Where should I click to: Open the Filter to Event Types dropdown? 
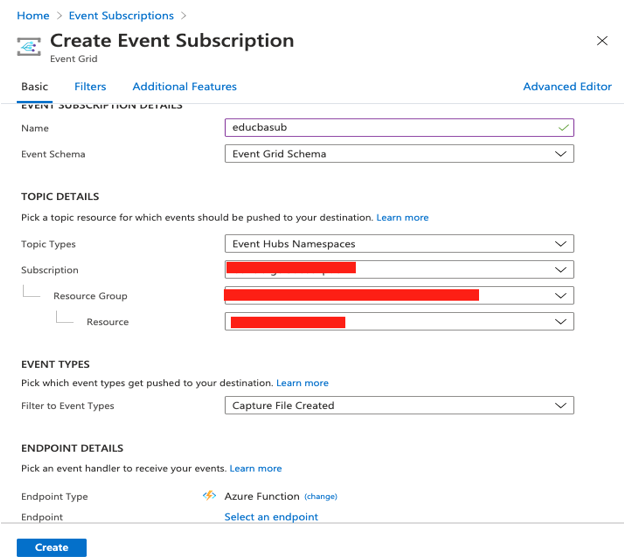tap(399, 406)
